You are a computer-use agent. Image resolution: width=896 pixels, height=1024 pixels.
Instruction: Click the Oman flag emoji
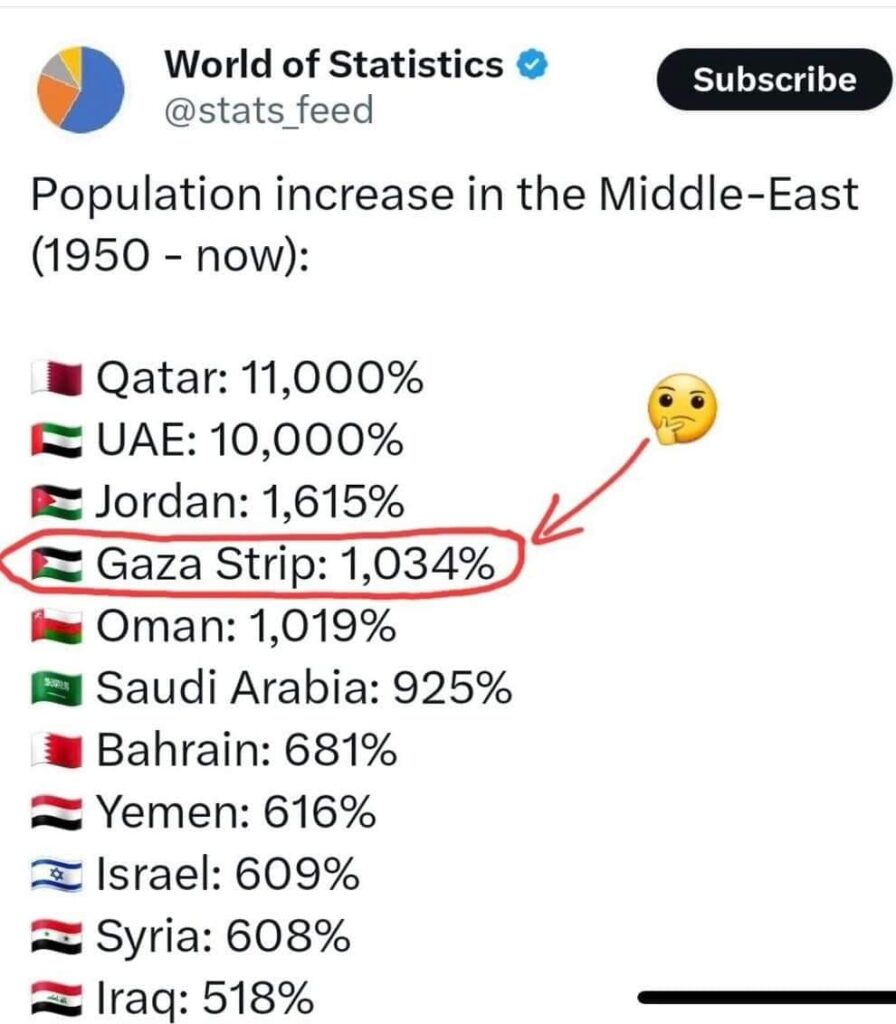[x=57, y=626]
